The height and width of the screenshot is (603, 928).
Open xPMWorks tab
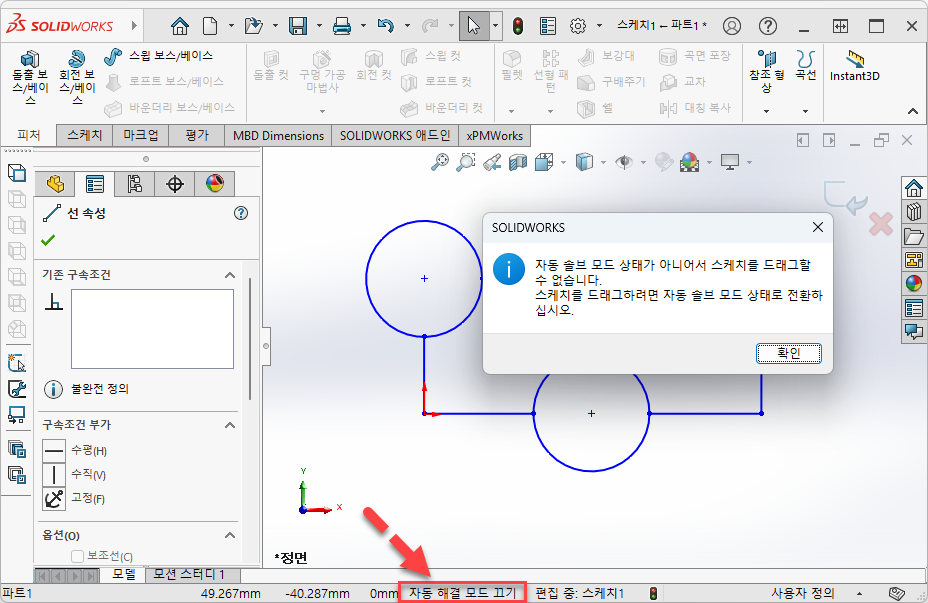tap(495, 136)
